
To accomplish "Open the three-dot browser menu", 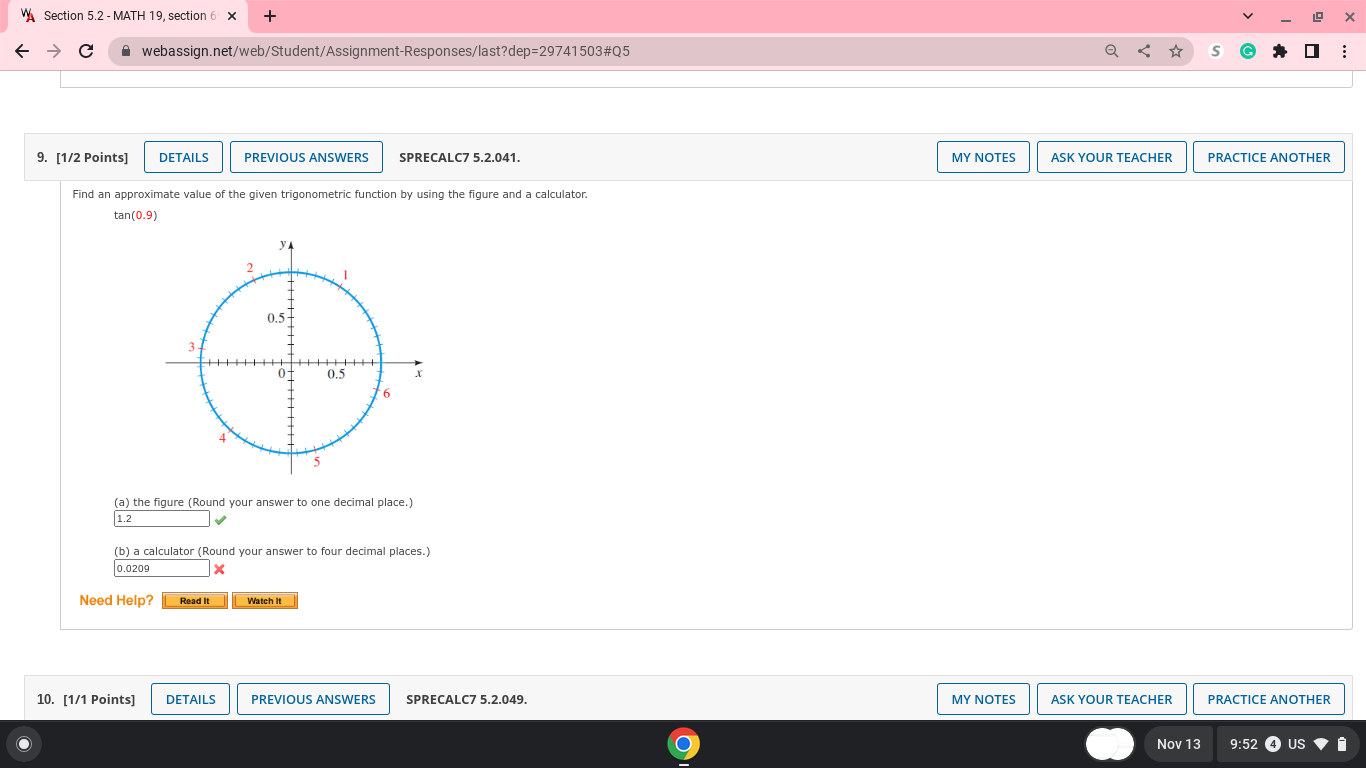I will coord(1345,50).
